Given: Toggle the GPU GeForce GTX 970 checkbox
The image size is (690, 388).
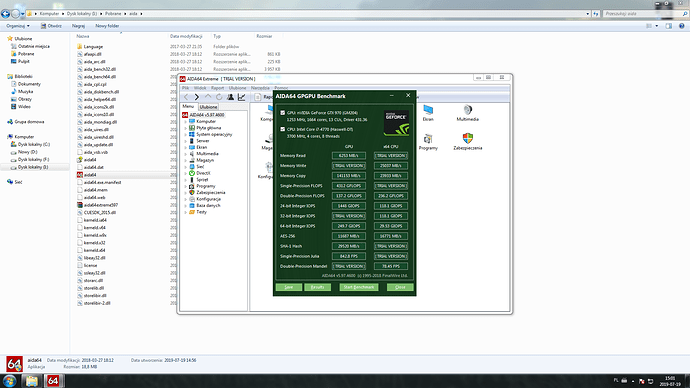Looking at the screenshot, I should (283, 113).
